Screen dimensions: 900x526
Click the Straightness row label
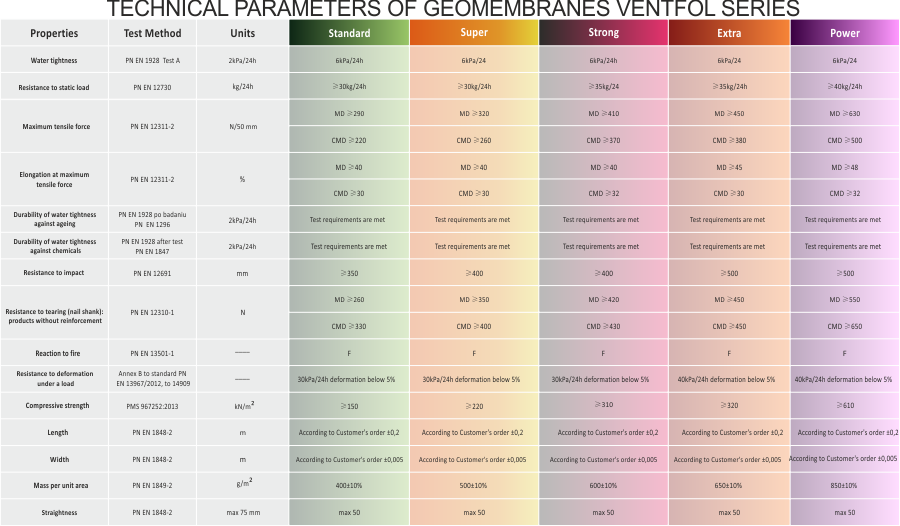point(54,512)
